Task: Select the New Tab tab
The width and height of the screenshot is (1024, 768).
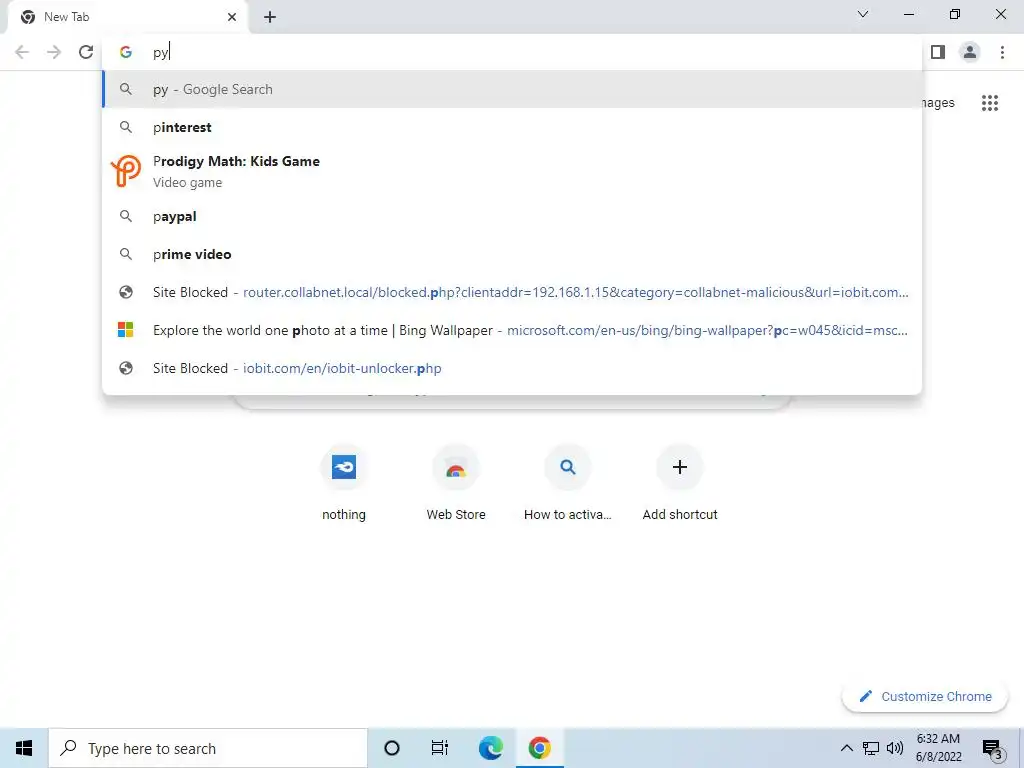Action: pyautogui.click(x=127, y=17)
